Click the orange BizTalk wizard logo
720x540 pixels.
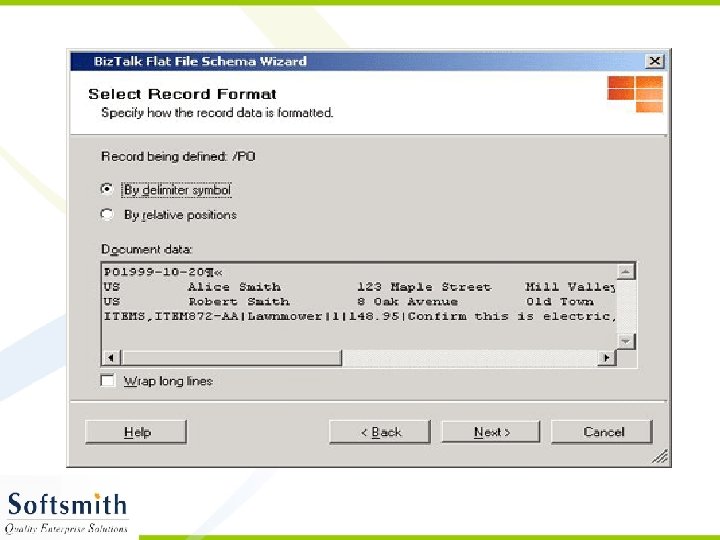coord(635,94)
